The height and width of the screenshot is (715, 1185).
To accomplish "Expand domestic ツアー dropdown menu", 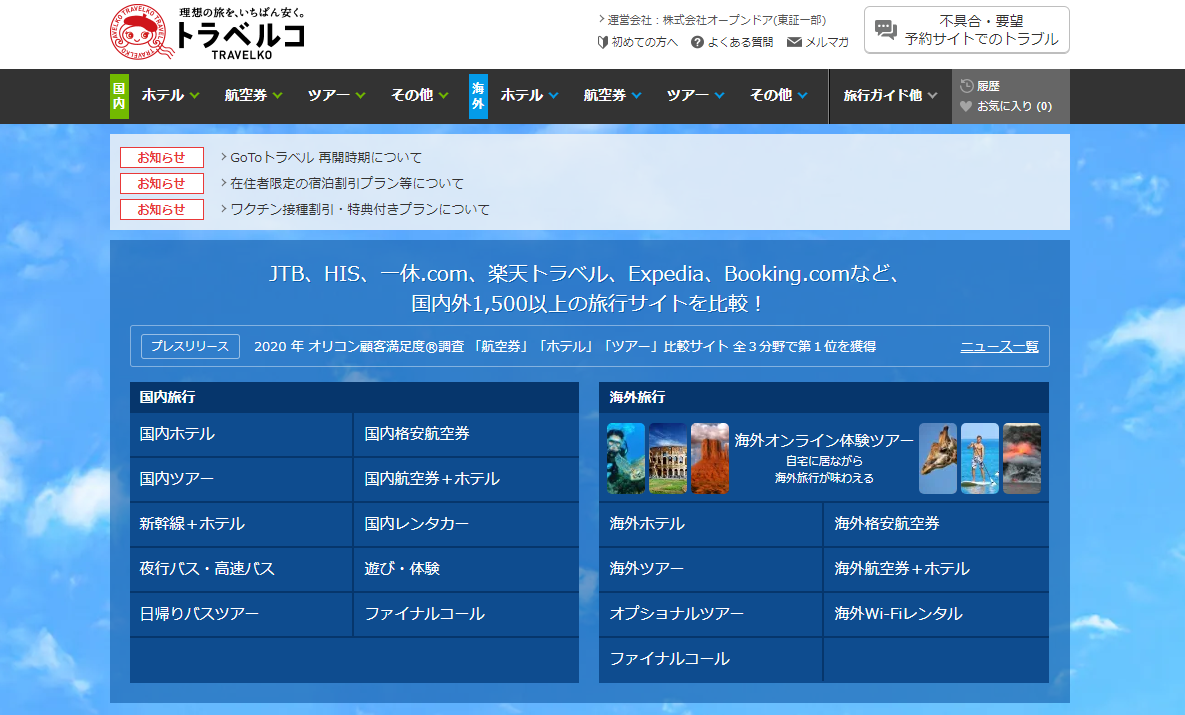I will [336, 95].
